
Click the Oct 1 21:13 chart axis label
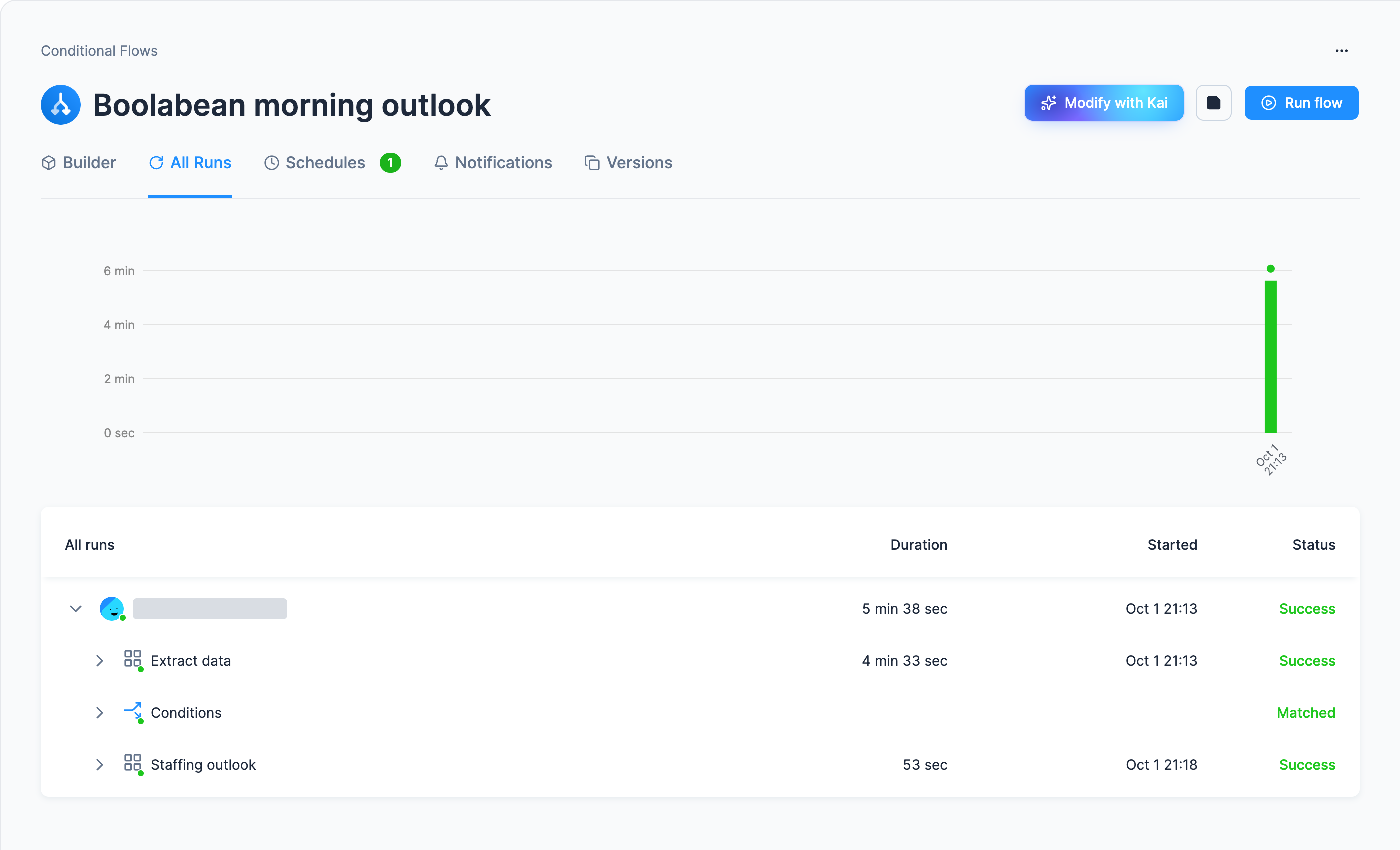(1270, 459)
